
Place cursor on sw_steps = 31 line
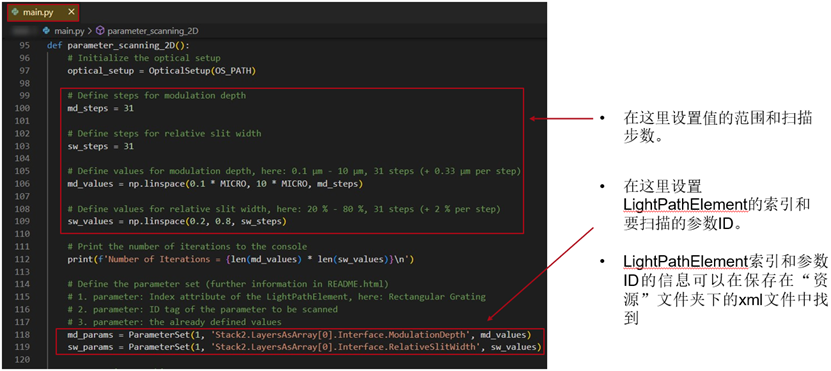tap(101, 146)
